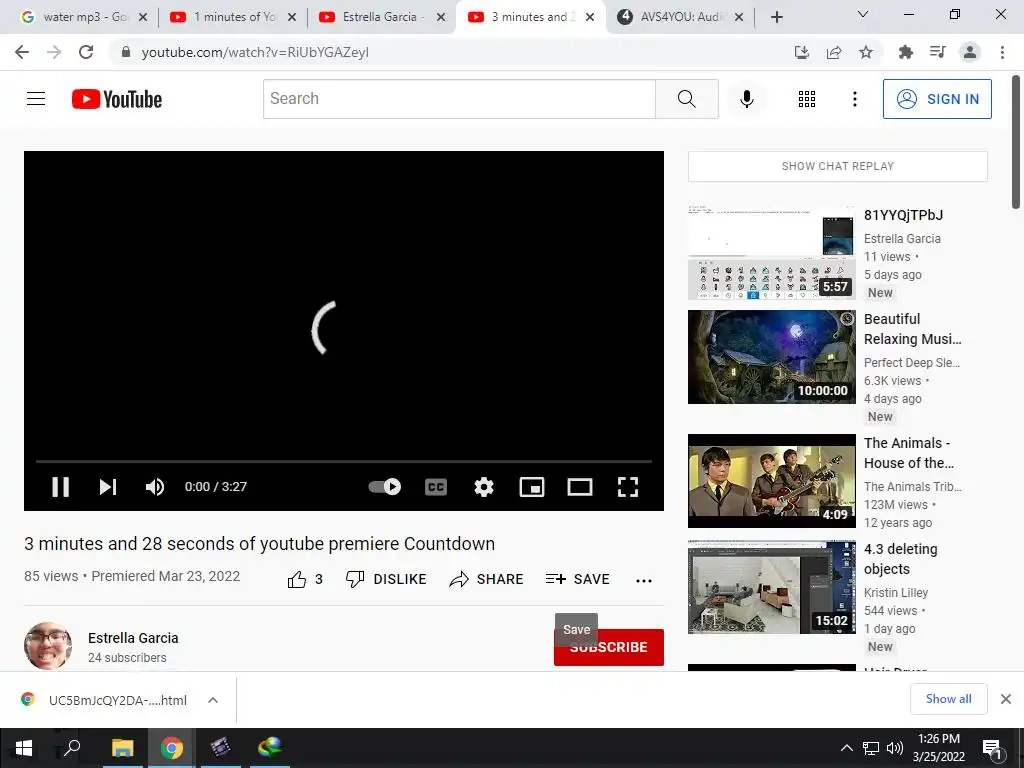Screen dimensions: 1024x768
Task: Seek on the video progress bar
Action: tap(344, 461)
